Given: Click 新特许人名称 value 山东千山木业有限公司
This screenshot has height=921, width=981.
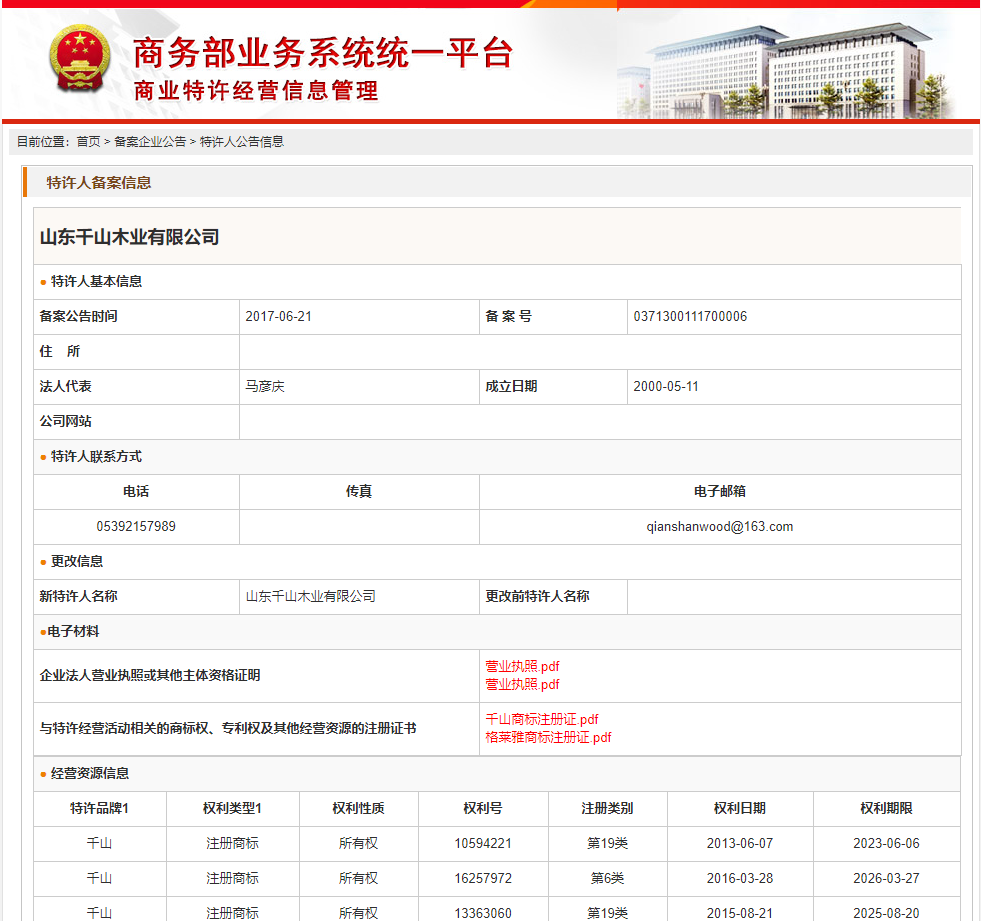Looking at the screenshot, I should [x=310, y=596].
